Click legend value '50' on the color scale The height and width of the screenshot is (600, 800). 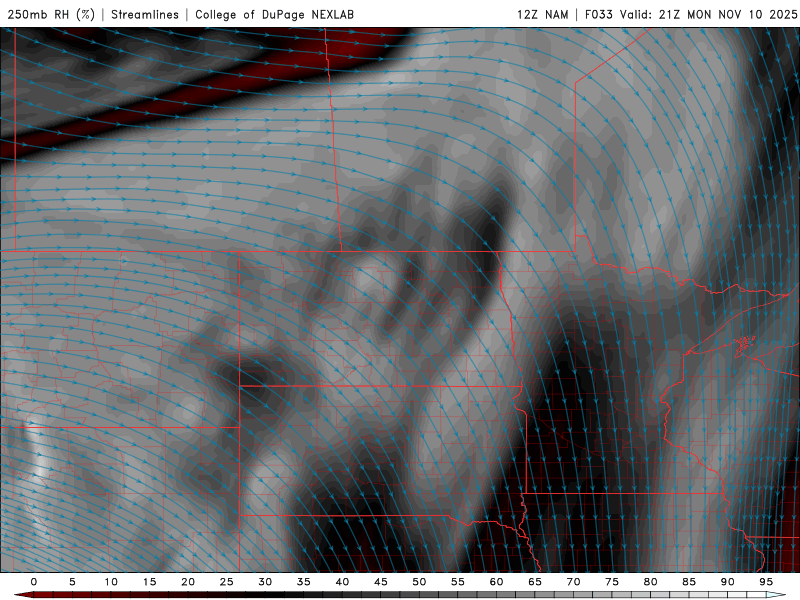419,582
